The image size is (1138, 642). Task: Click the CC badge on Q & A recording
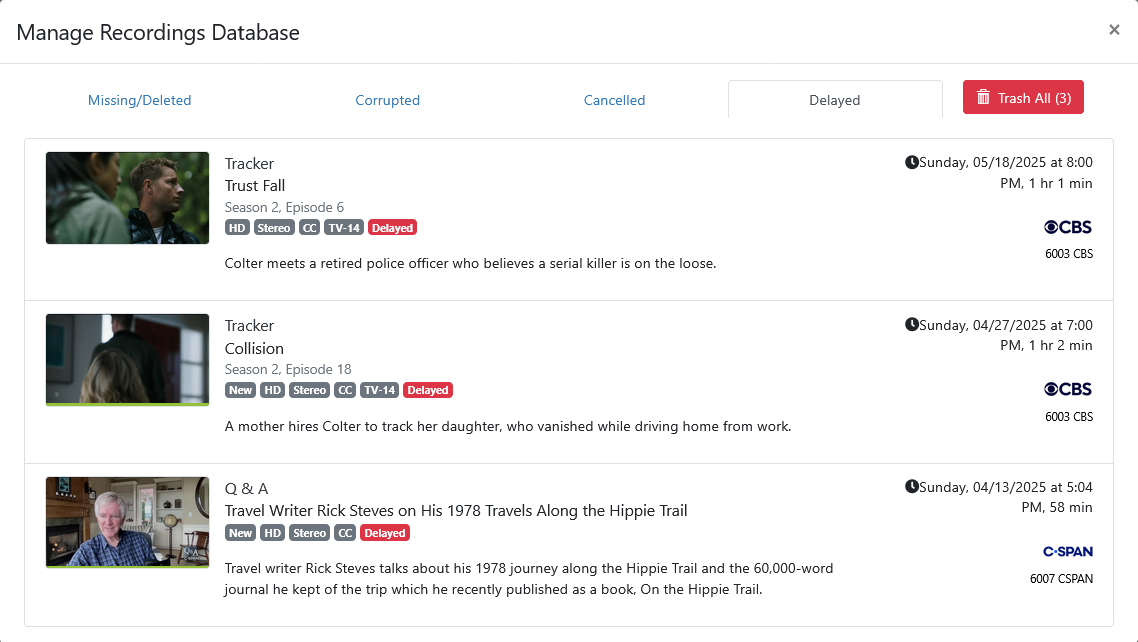[x=345, y=533]
